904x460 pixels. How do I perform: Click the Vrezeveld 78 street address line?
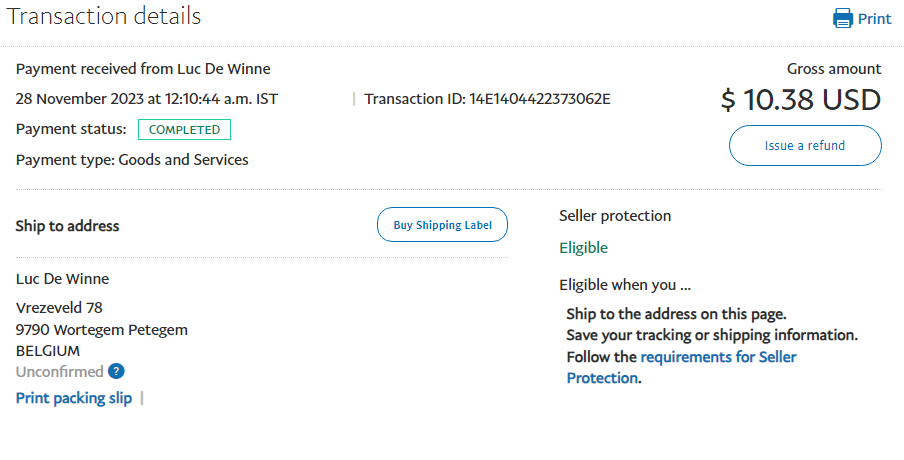(59, 308)
